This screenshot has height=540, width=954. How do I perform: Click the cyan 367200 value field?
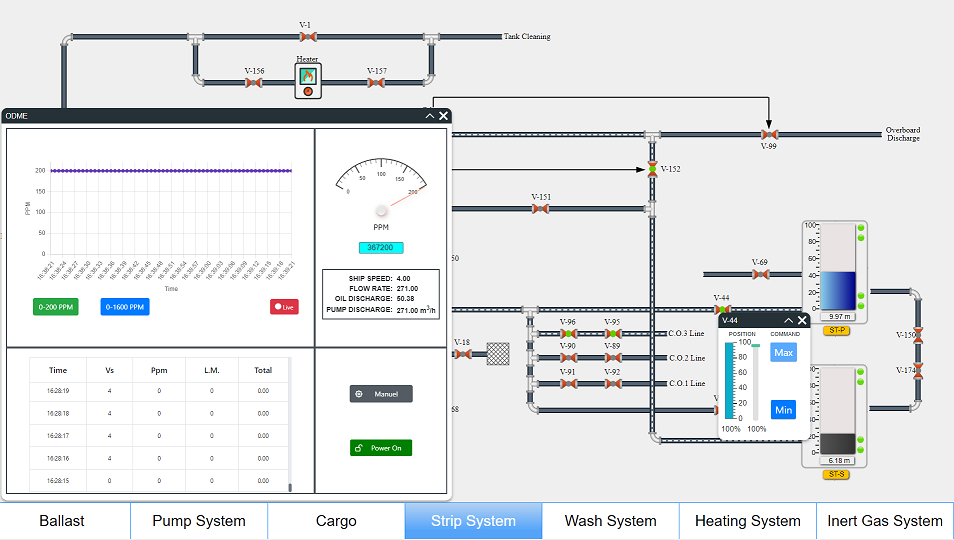pos(381,248)
